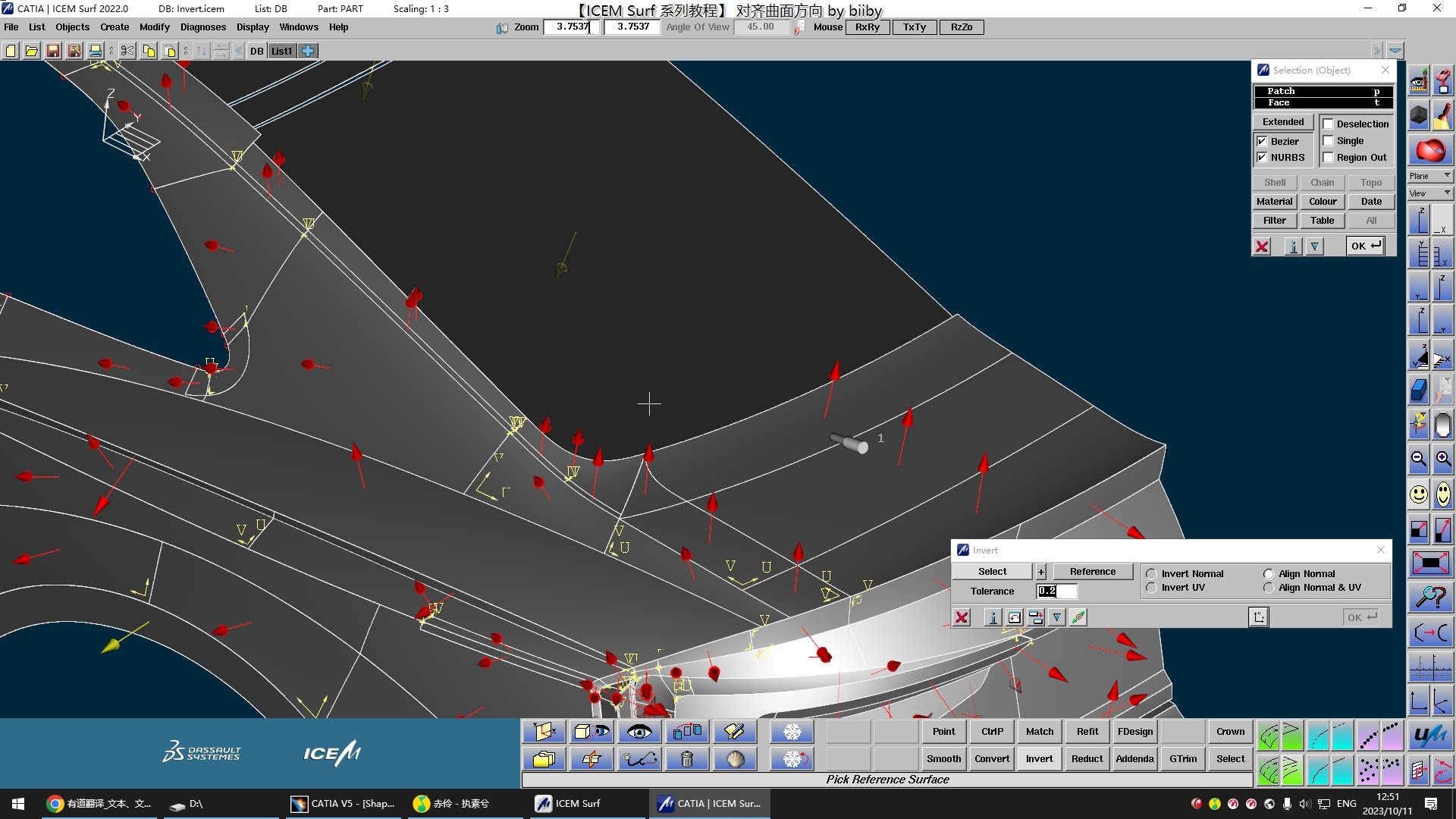1456x819 pixels.
Task: Click the Save As floppy-with-pencil icon
Action: [x=74, y=51]
